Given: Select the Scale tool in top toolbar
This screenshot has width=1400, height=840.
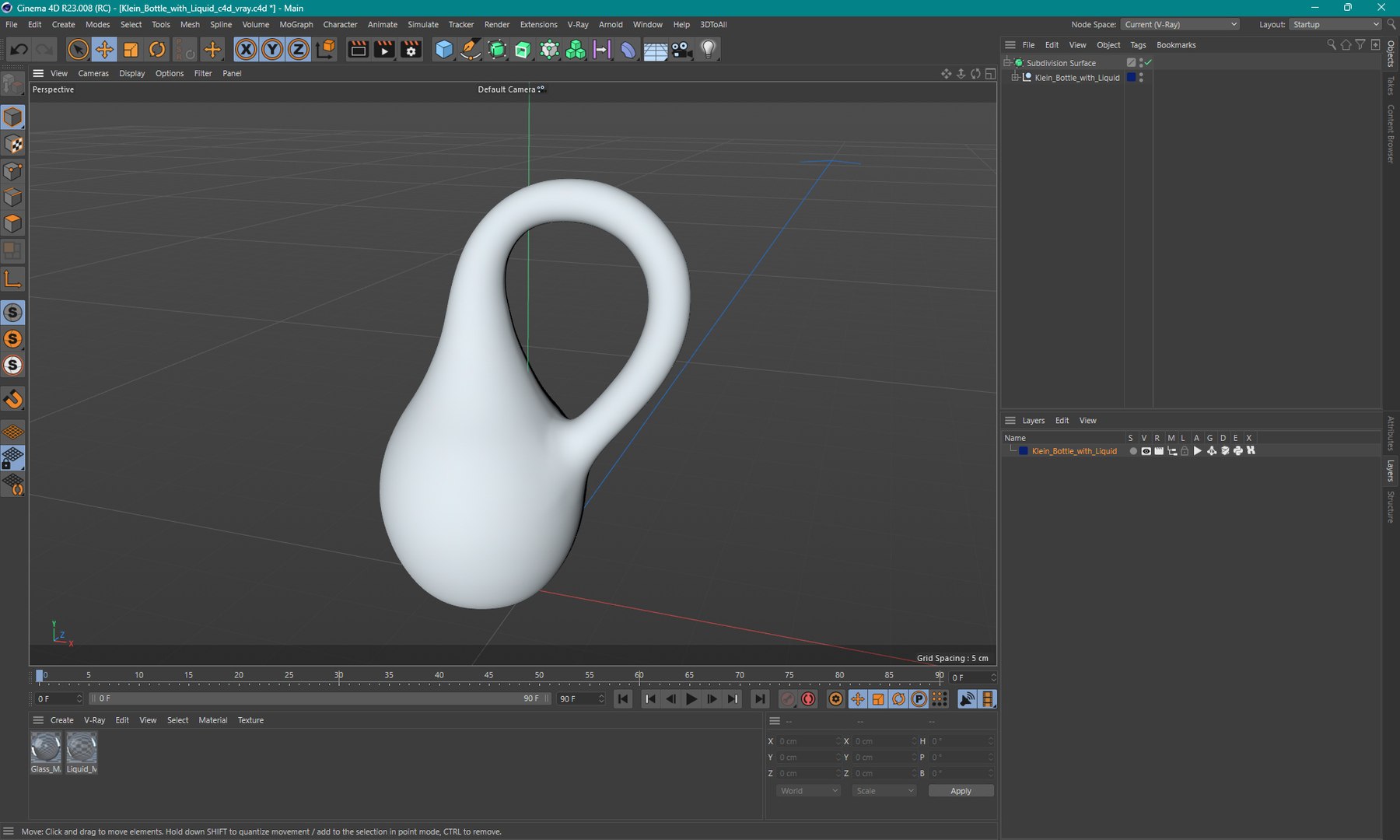Looking at the screenshot, I should [x=131, y=50].
